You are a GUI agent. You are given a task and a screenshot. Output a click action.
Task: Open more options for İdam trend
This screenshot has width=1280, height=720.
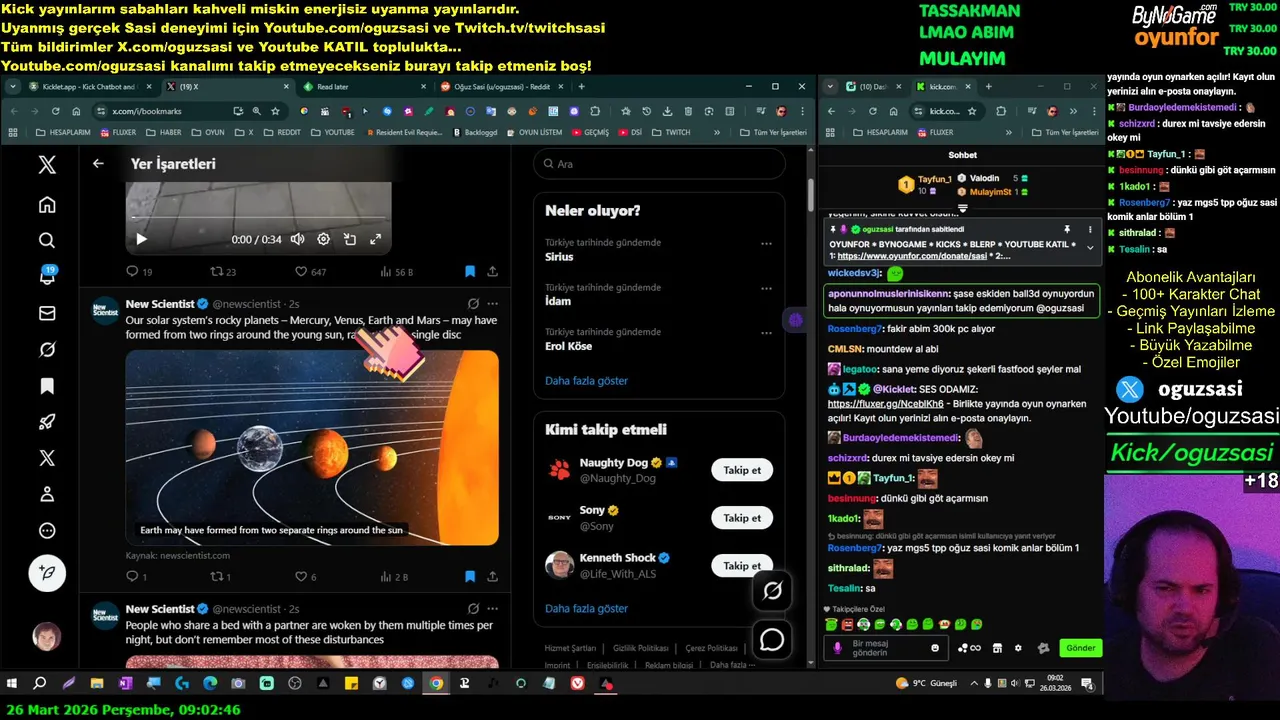(766, 288)
